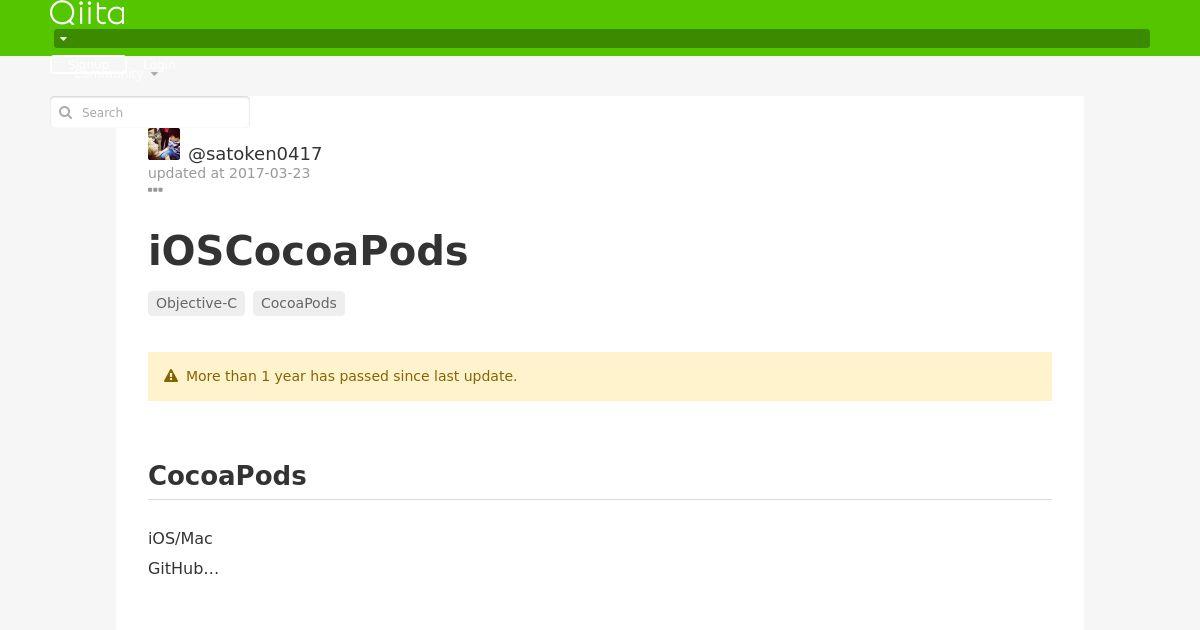Click the search magnifier icon
This screenshot has width=1200, height=630.
66,113
